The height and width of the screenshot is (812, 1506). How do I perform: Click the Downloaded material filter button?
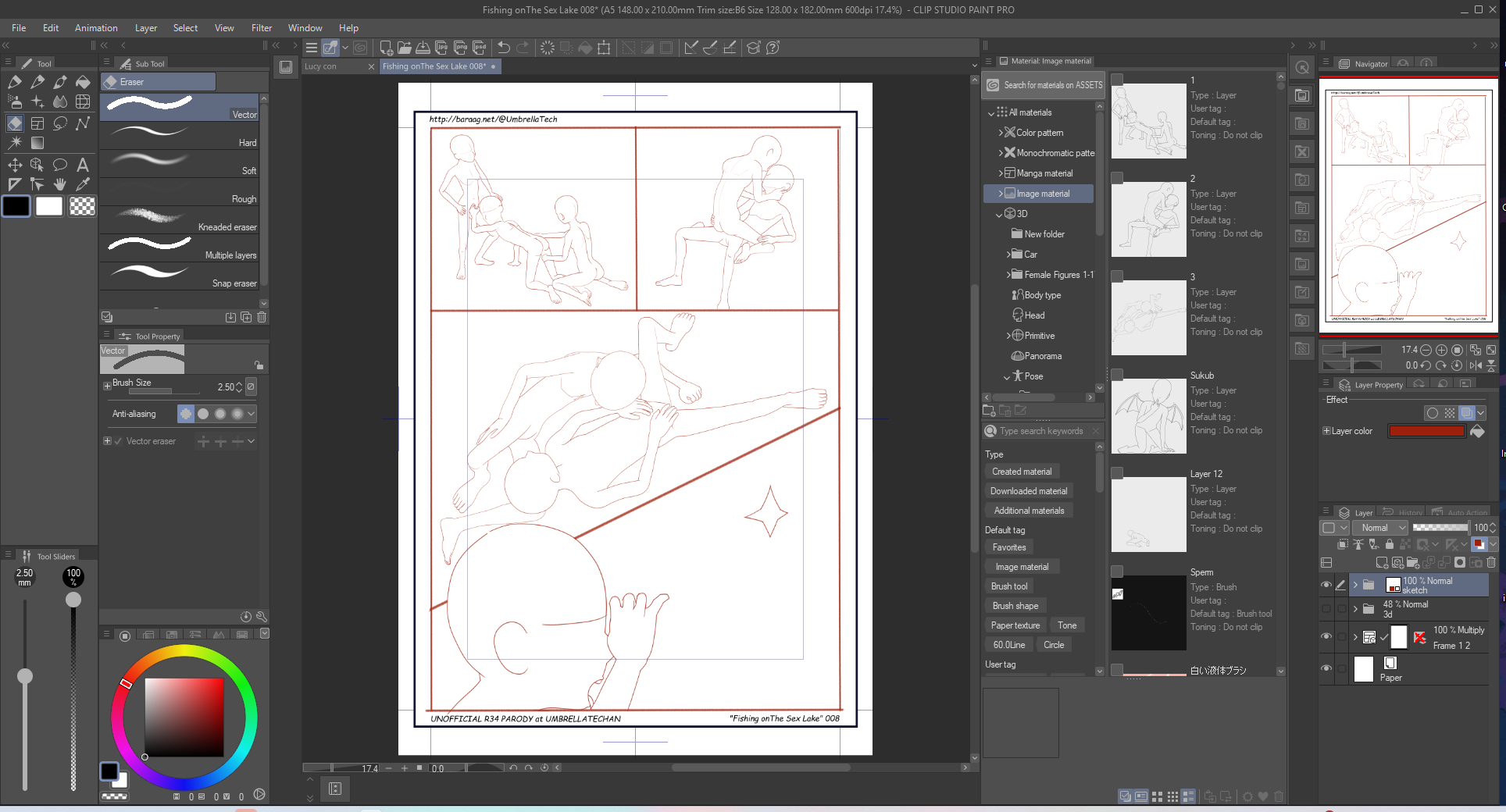click(x=1028, y=491)
